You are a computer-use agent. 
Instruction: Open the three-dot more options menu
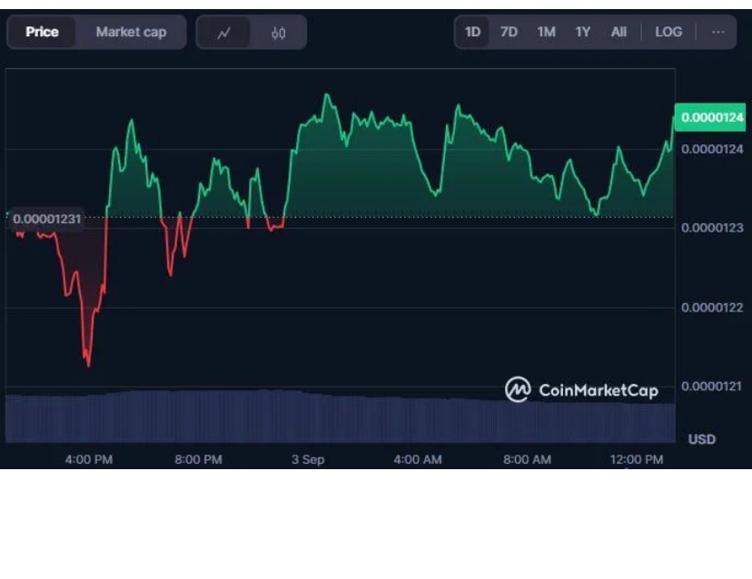point(718,32)
